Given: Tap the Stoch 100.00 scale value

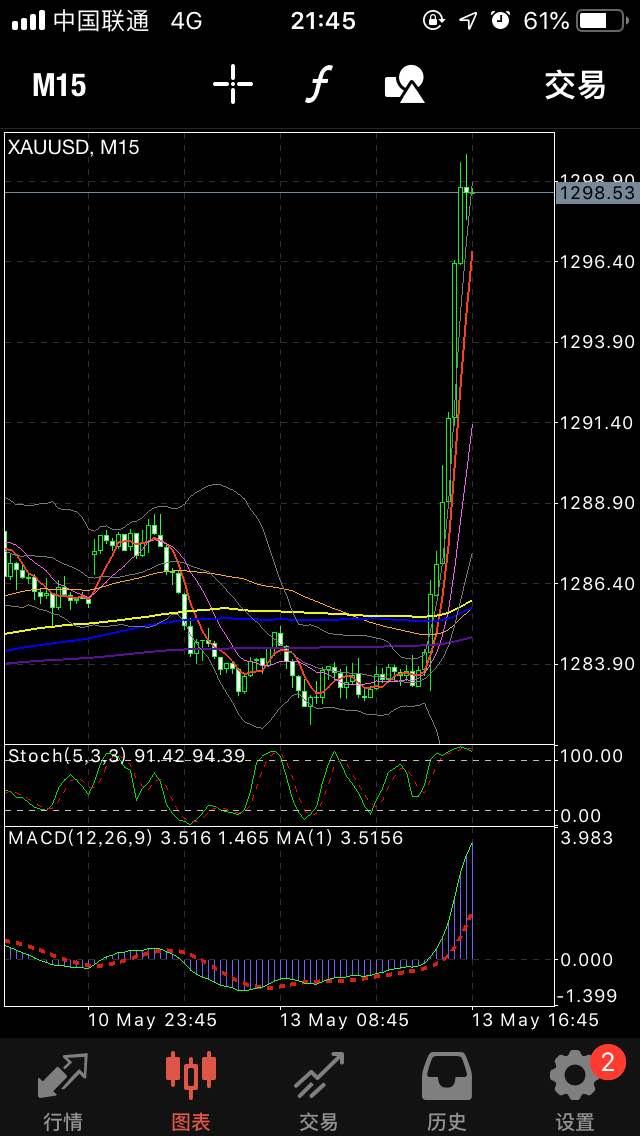Looking at the screenshot, I should coord(592,756).
